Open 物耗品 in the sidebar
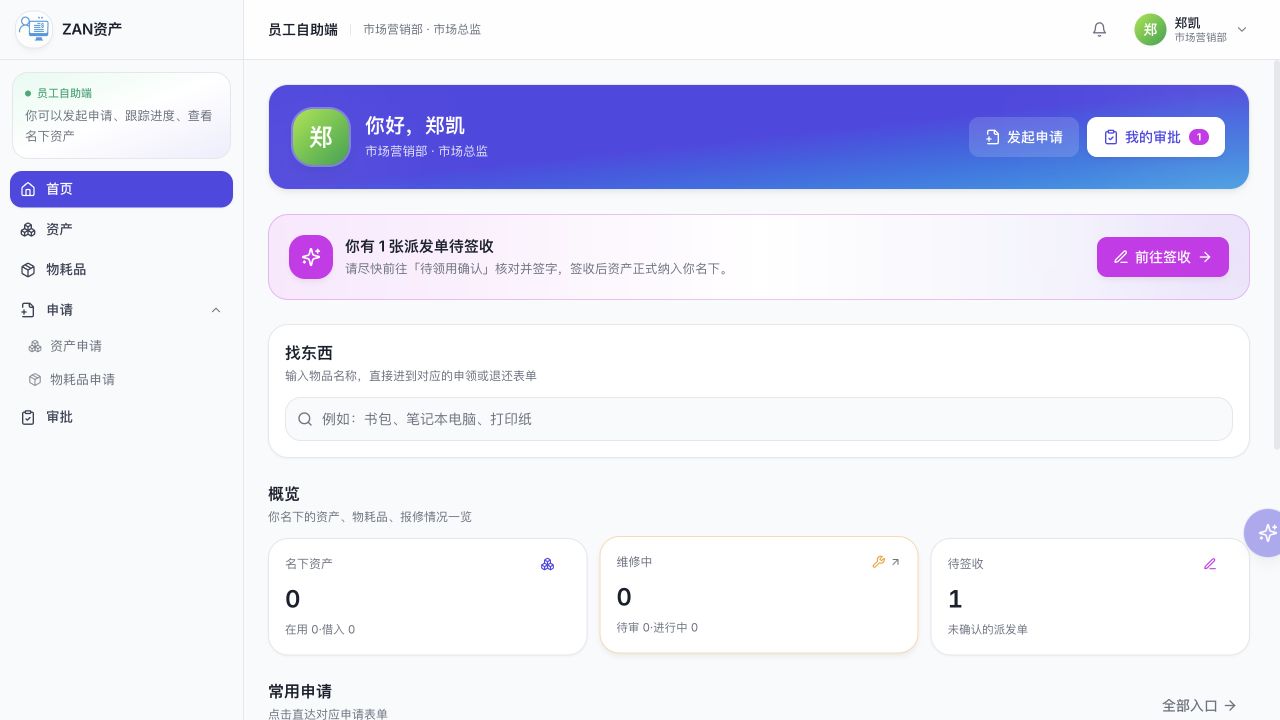This screenshot has height=720, width=1280. click(121, 269)
